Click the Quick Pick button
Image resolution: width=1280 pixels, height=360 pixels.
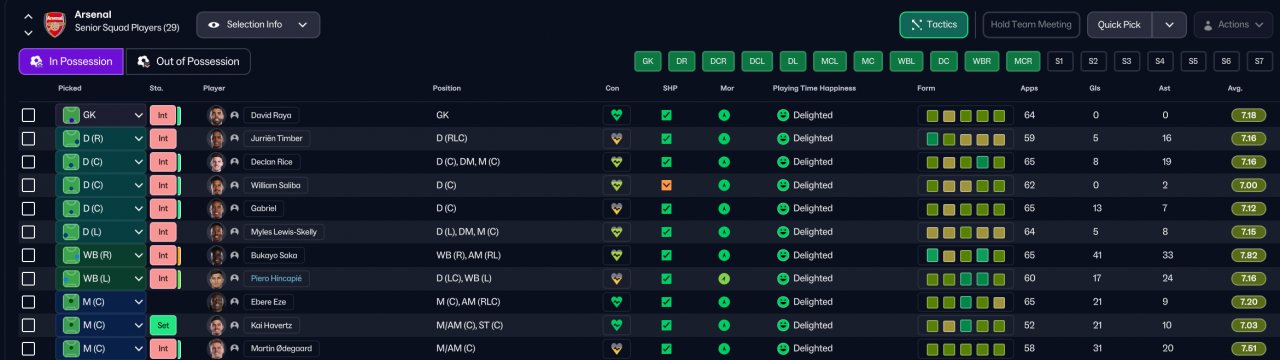tap(1120, 25)
